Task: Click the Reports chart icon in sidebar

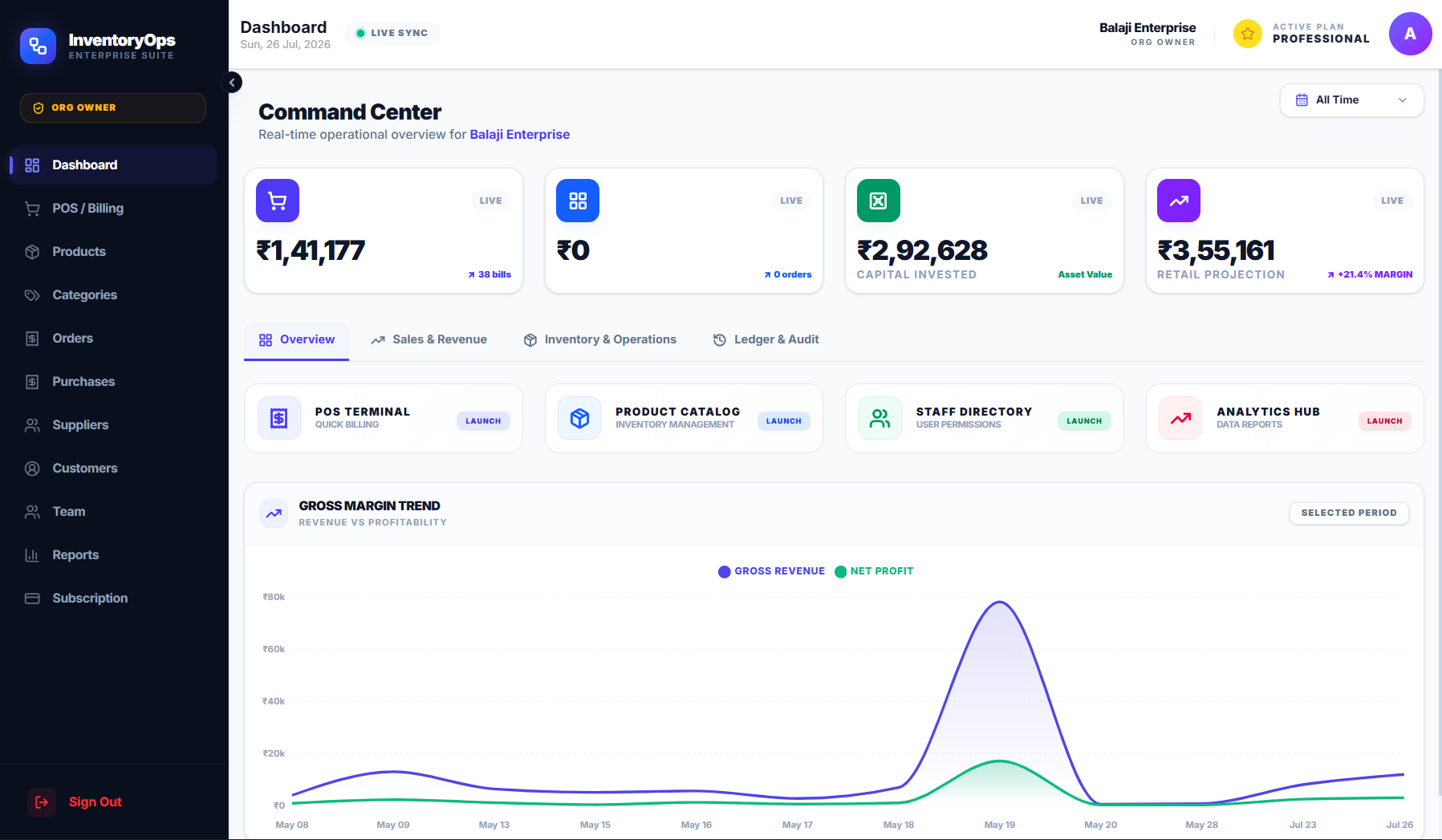Action: point(32,555)
